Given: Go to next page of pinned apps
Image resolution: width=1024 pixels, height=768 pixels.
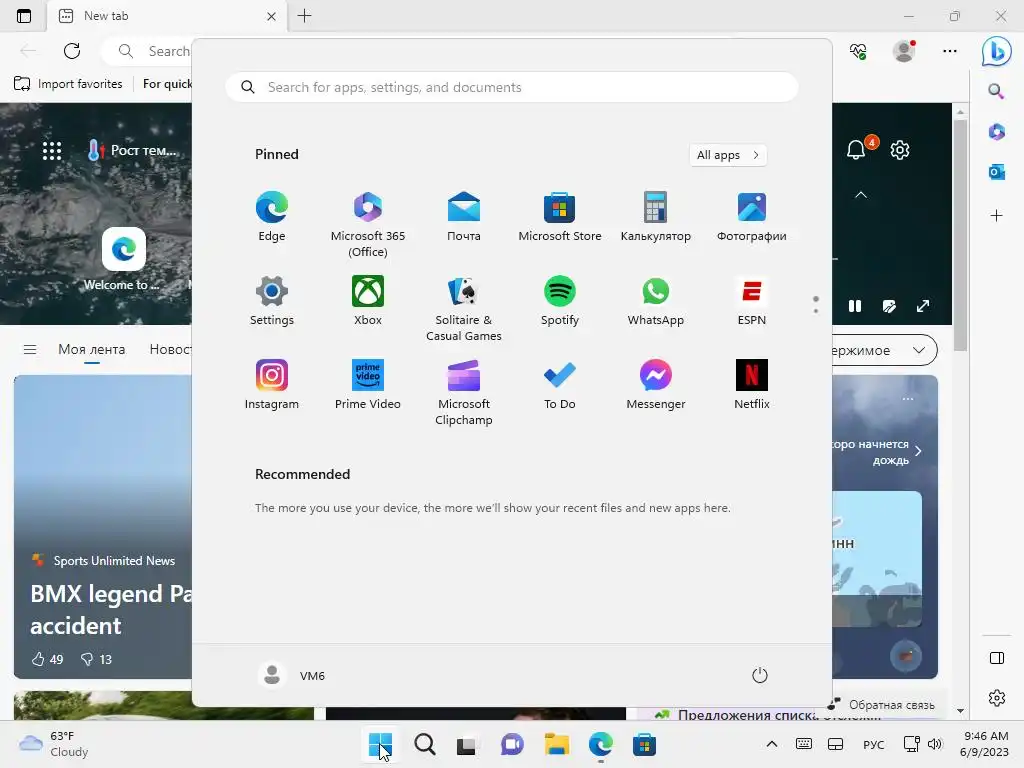Looking at the screenshot, I should (816, 311).
